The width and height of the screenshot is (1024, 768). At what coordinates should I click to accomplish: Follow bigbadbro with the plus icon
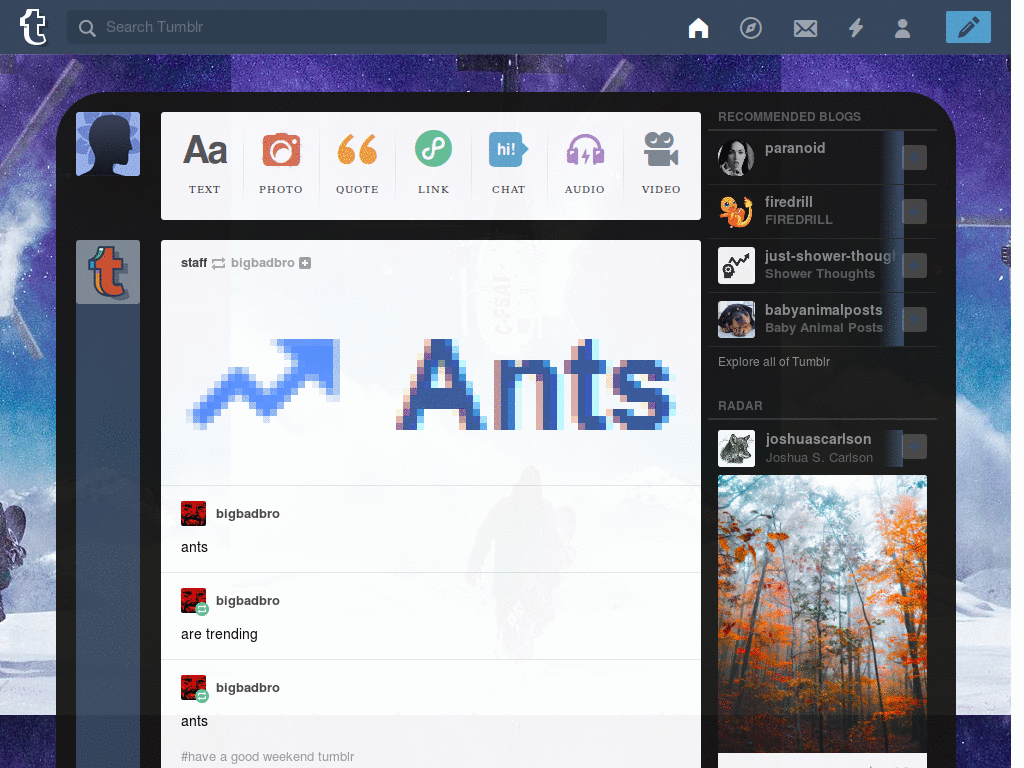point(305,263)
